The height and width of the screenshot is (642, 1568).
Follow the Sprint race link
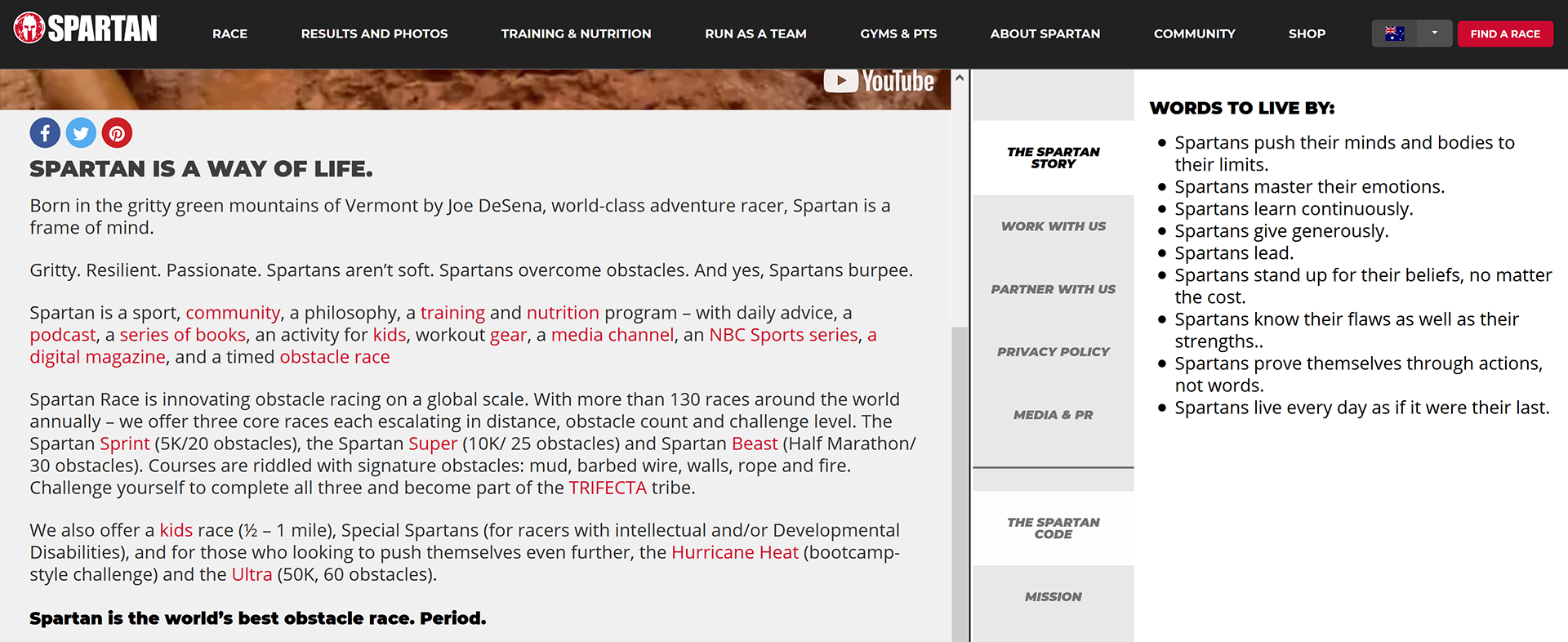[125, 444]
